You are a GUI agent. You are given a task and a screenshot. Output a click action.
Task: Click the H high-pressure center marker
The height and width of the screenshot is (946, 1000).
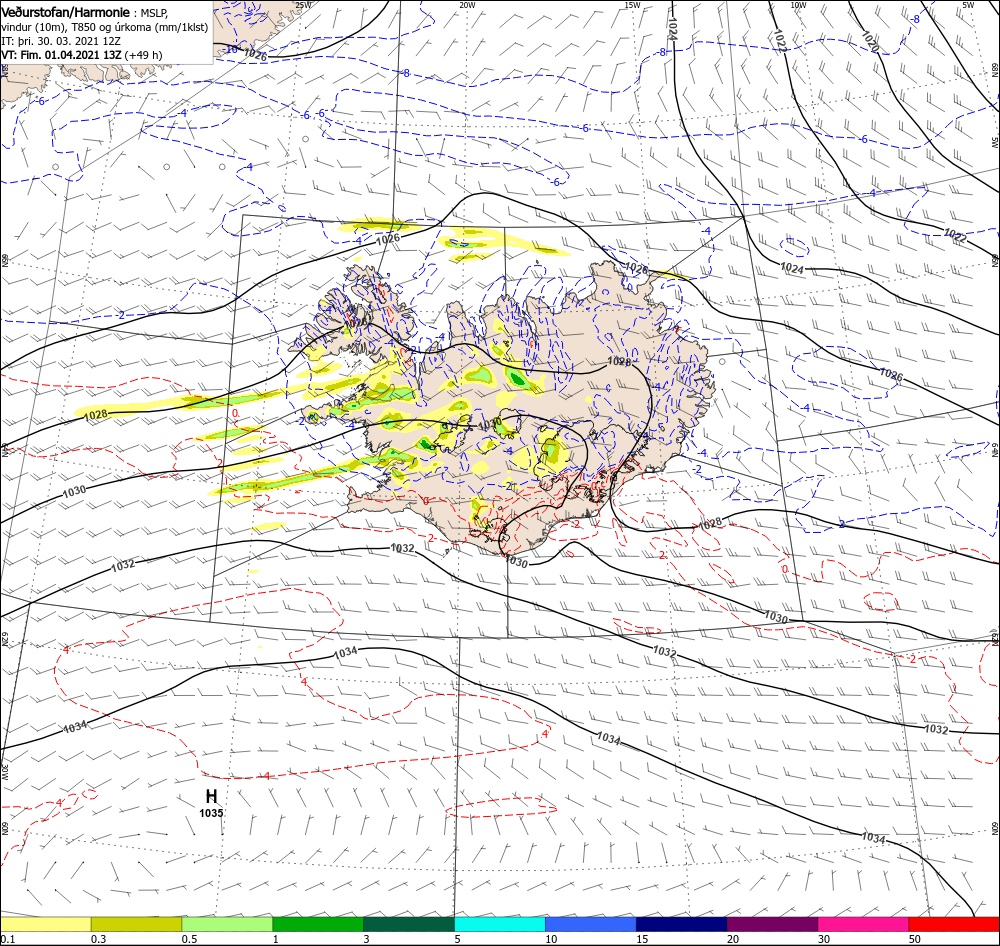[212, 796]
